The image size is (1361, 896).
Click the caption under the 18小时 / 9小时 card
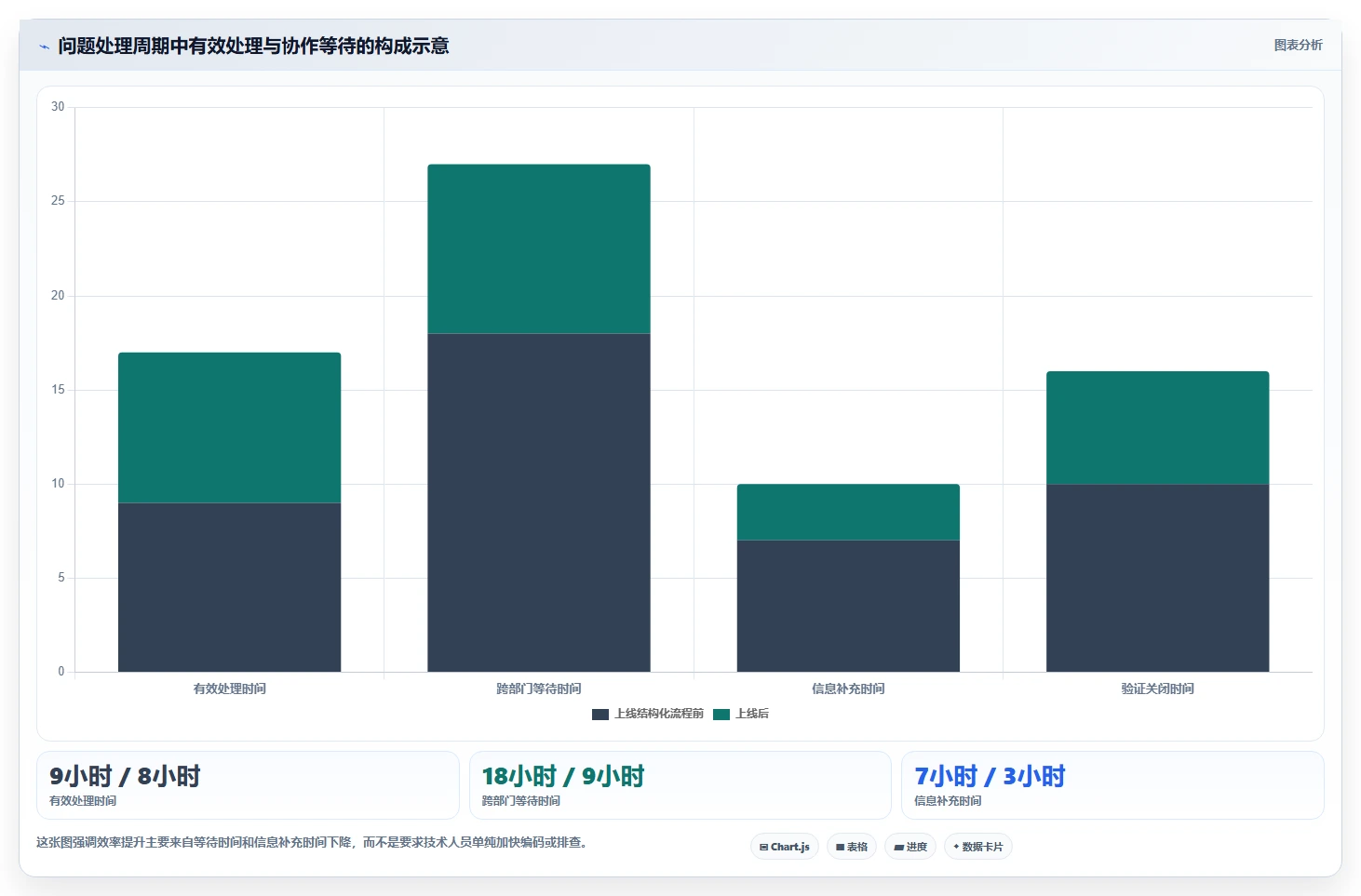(x=521, y=801)
